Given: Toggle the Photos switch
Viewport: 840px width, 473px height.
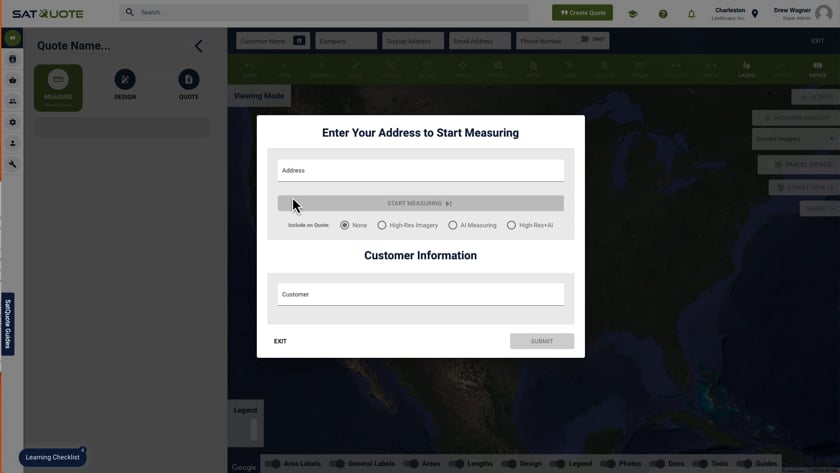Looking at the screenshot, I should coord(608,463).
